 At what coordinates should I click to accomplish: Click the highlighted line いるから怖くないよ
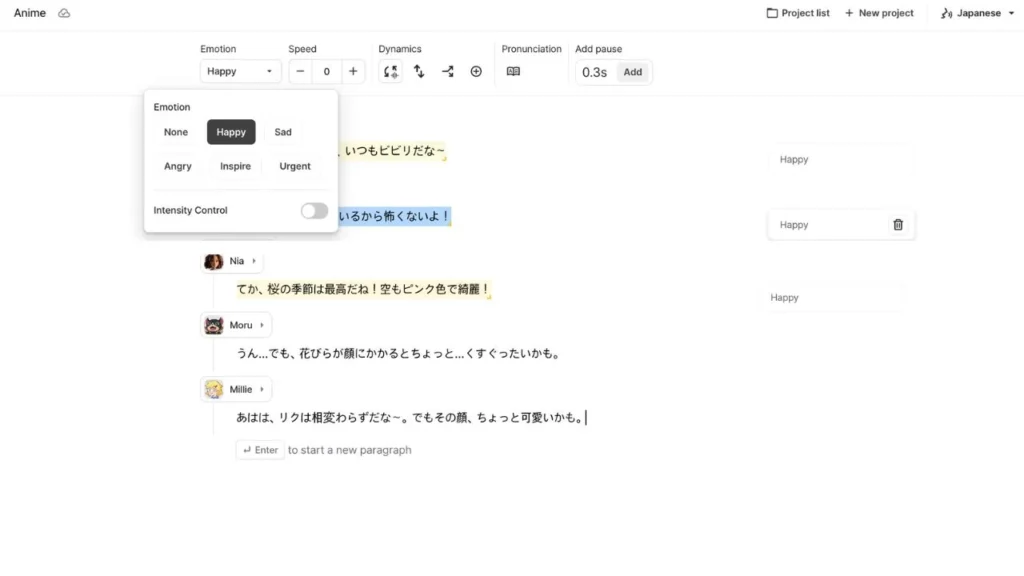(394, 216)
